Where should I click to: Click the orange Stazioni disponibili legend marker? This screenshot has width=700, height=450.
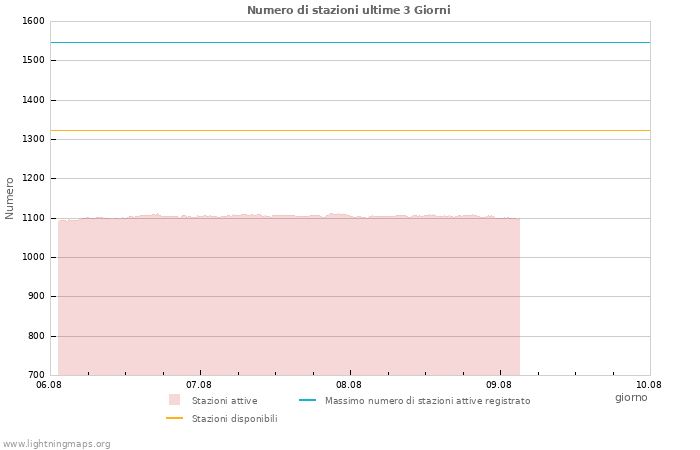[x=174, y=418]
